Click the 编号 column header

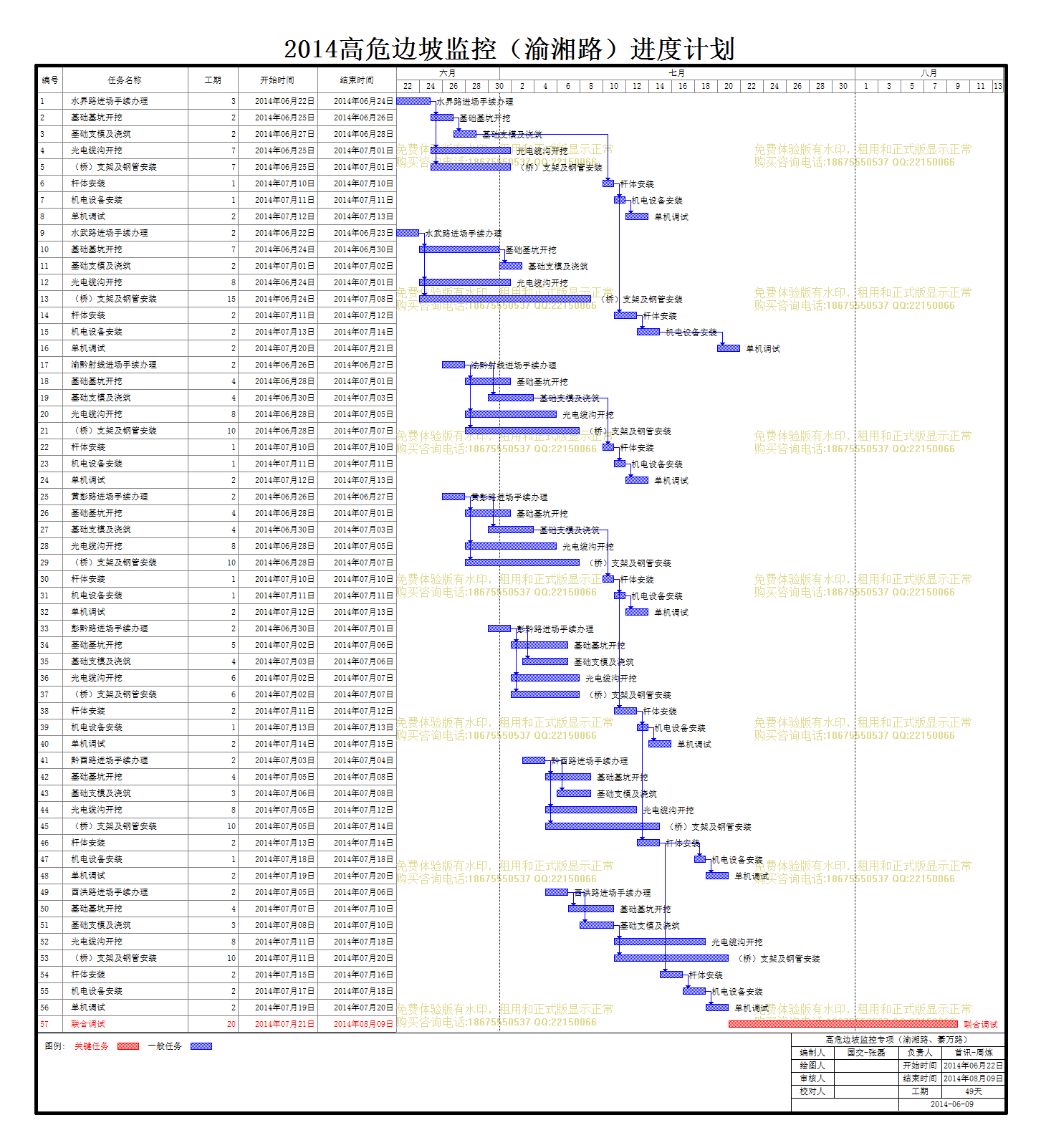(x=50, y=80)
